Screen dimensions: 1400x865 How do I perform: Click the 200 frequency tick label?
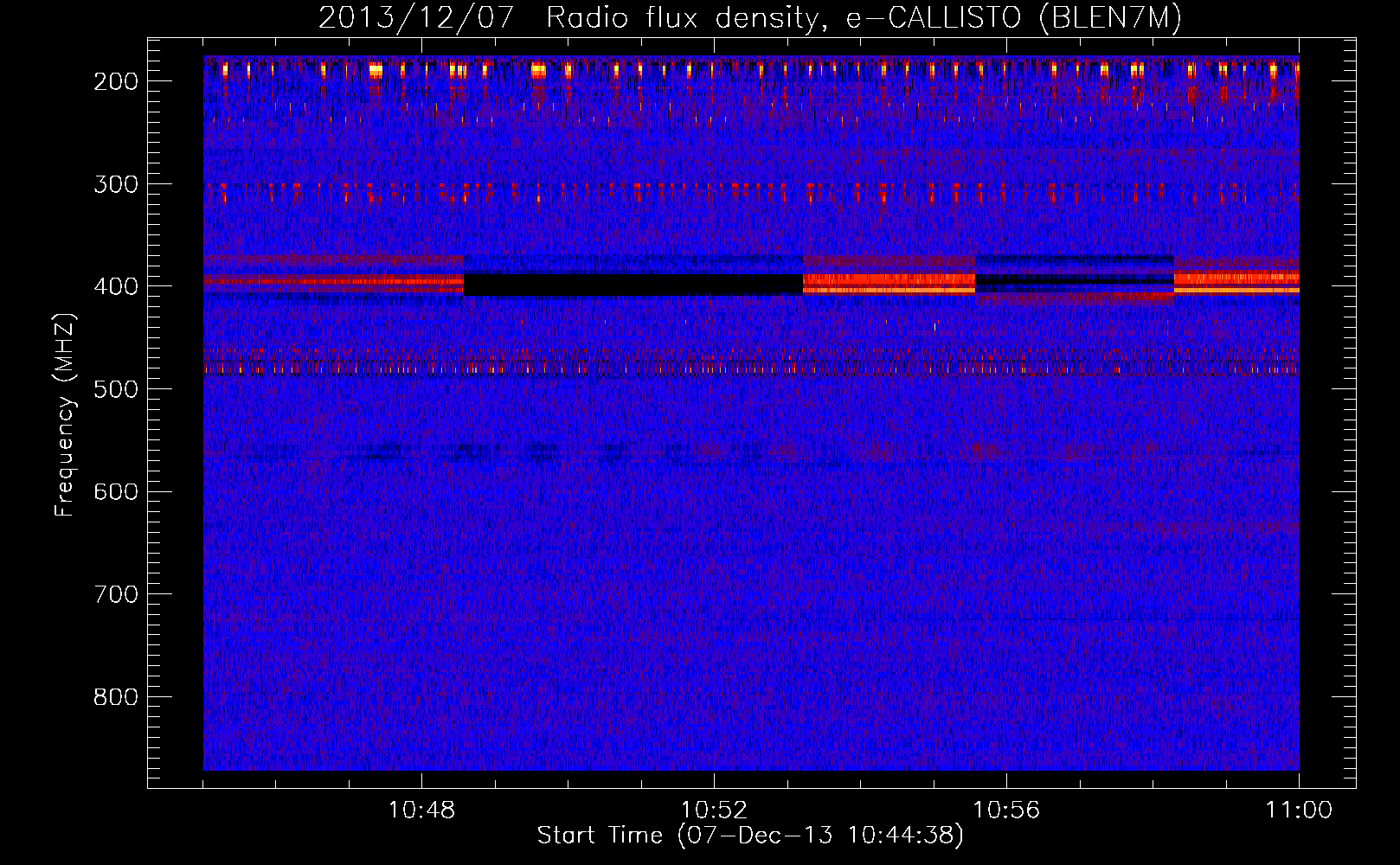116,81
